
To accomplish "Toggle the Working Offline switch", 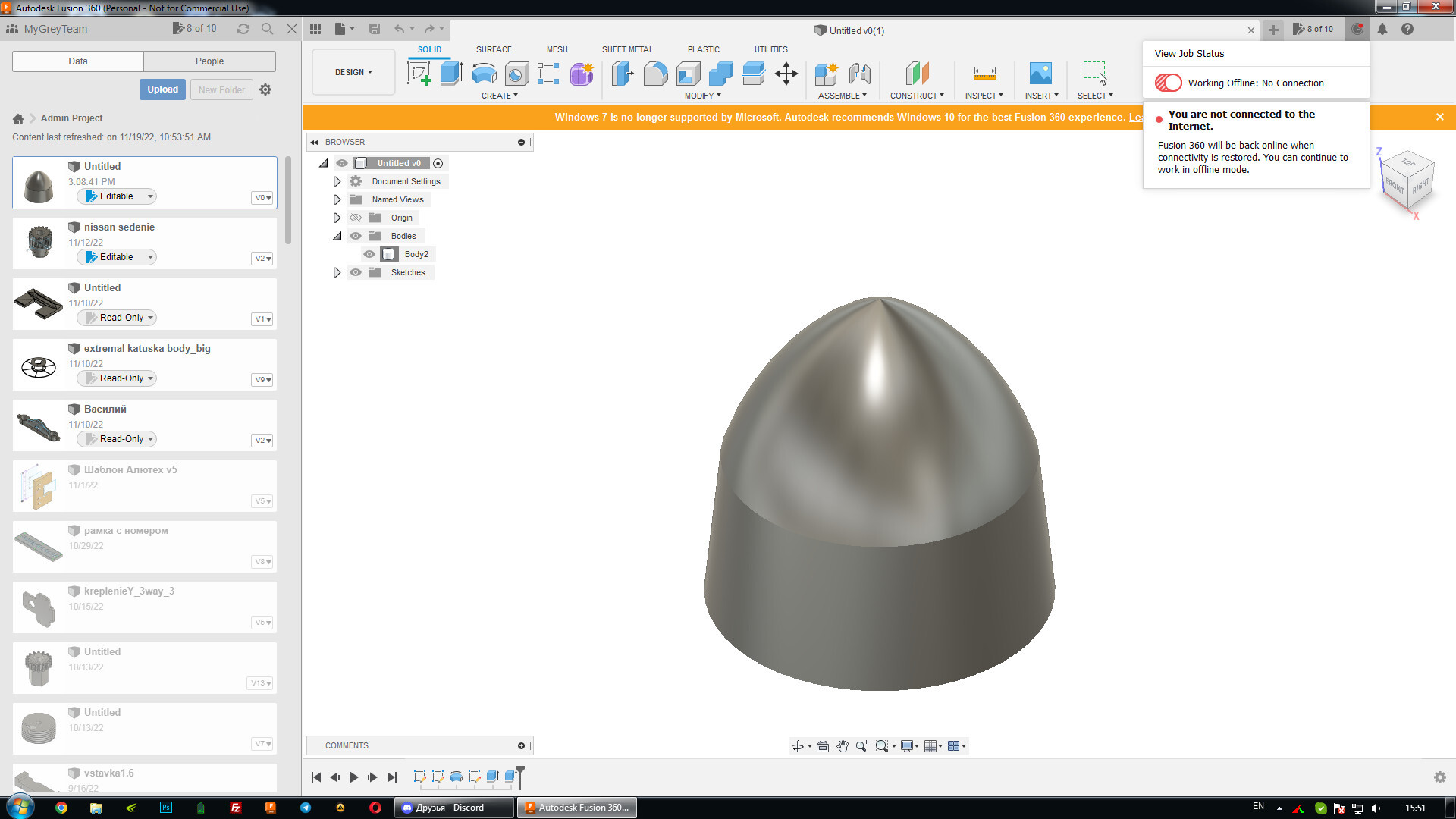I will tap(1168, 83).
